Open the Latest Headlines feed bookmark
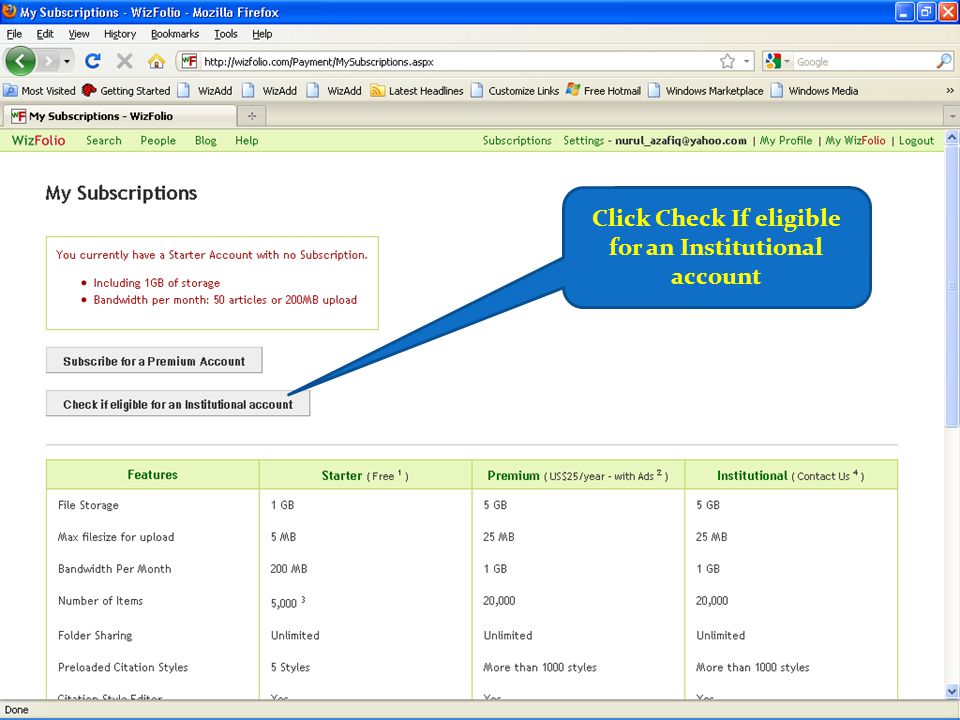960x720 pixels. 417,91
